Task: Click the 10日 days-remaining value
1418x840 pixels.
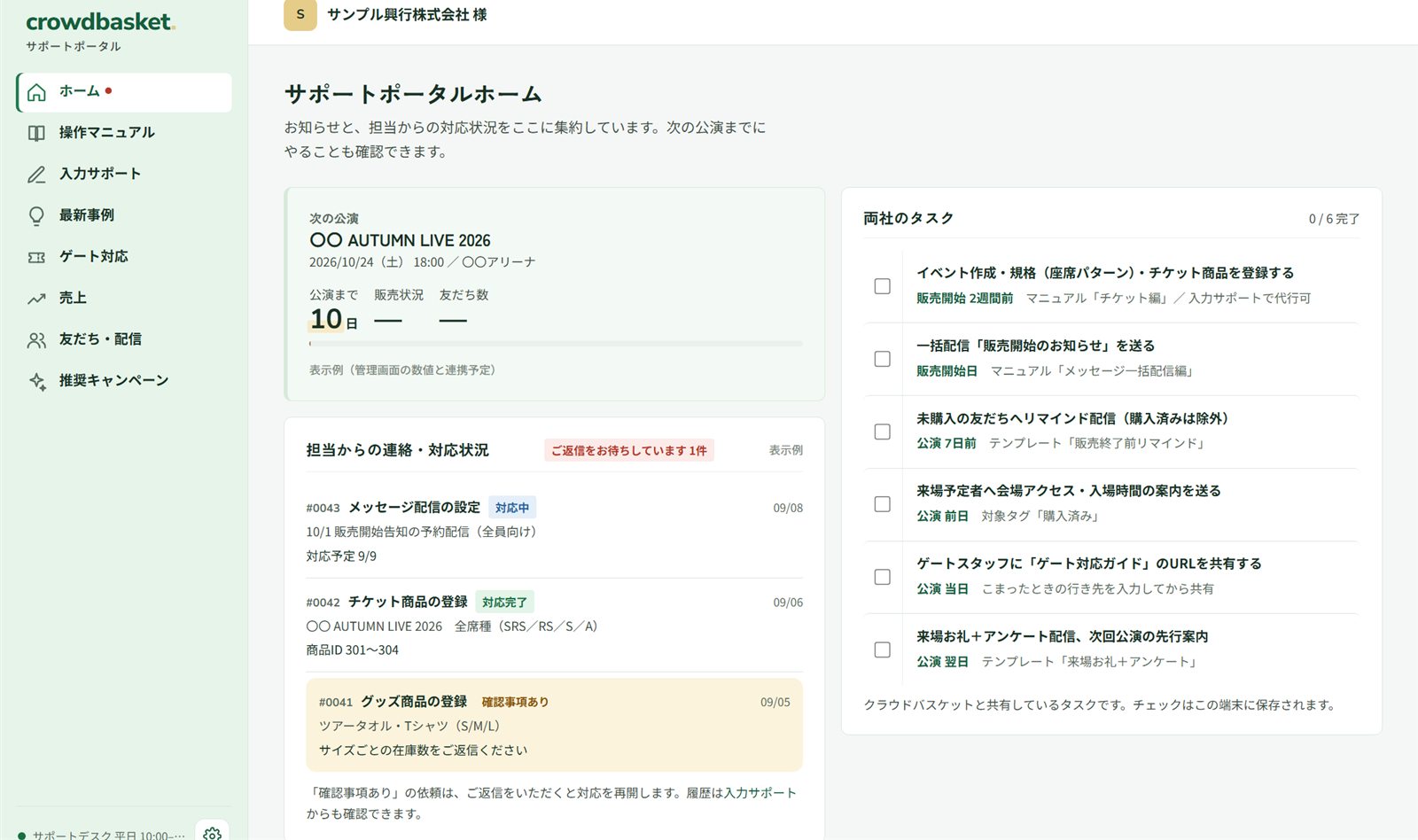Action: (x=333, y=319)
